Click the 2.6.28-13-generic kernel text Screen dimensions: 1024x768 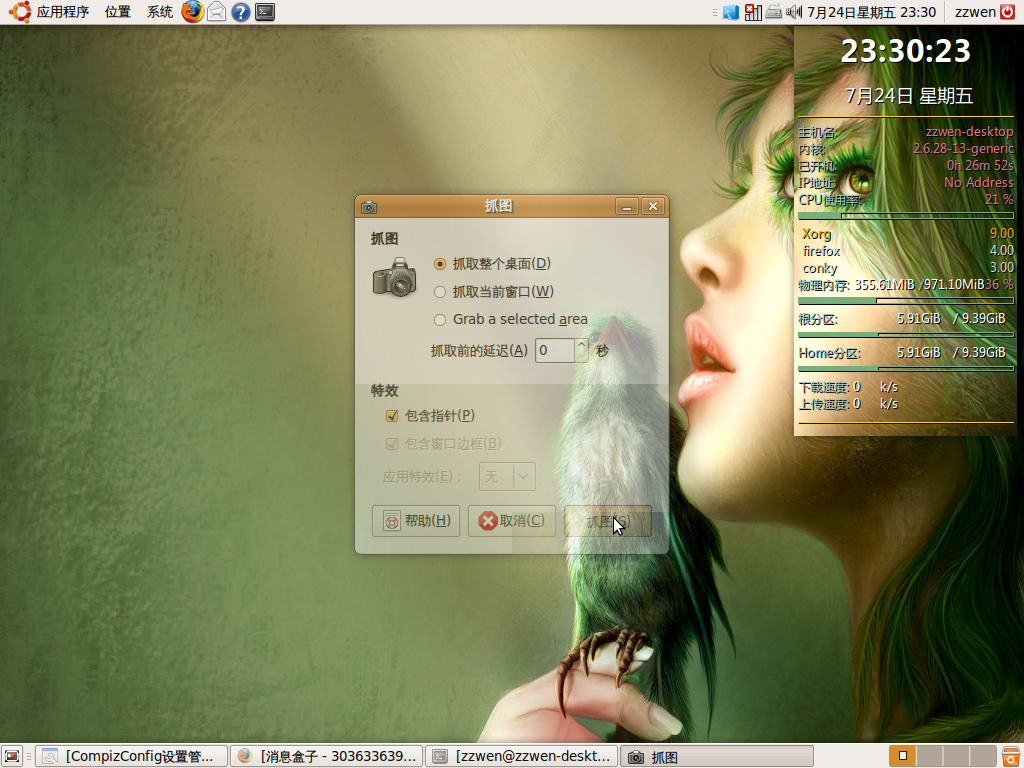(964, 149)
